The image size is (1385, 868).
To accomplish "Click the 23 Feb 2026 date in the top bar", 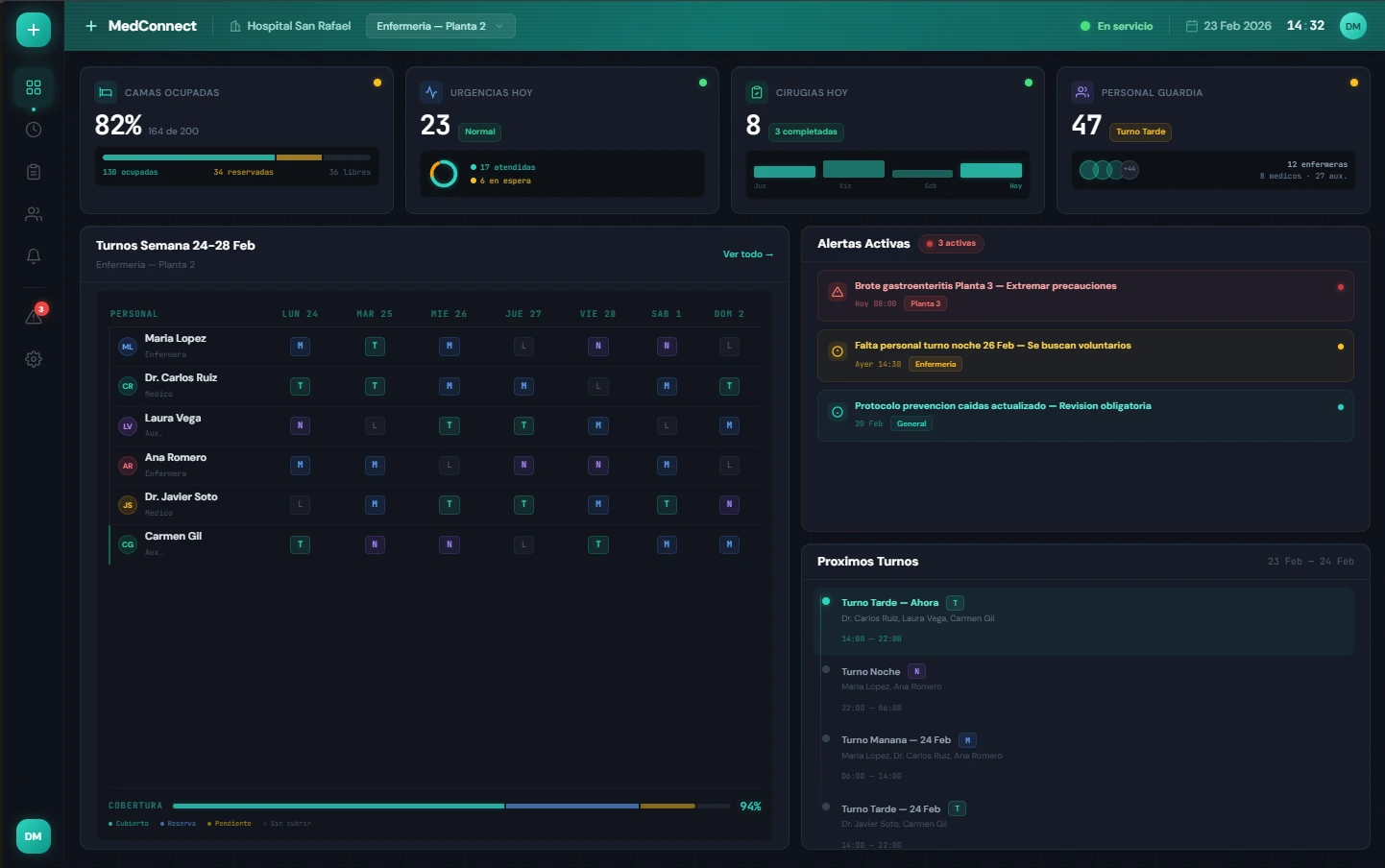I will tap(1237, 26).
